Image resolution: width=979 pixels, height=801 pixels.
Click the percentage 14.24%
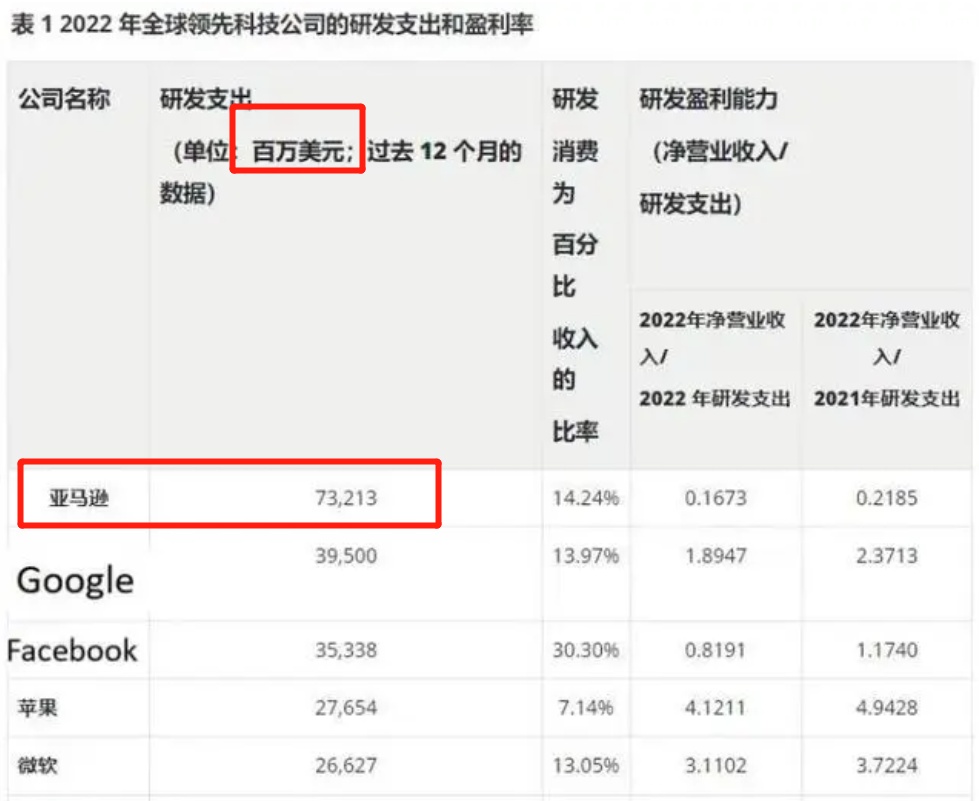(586, 498)
